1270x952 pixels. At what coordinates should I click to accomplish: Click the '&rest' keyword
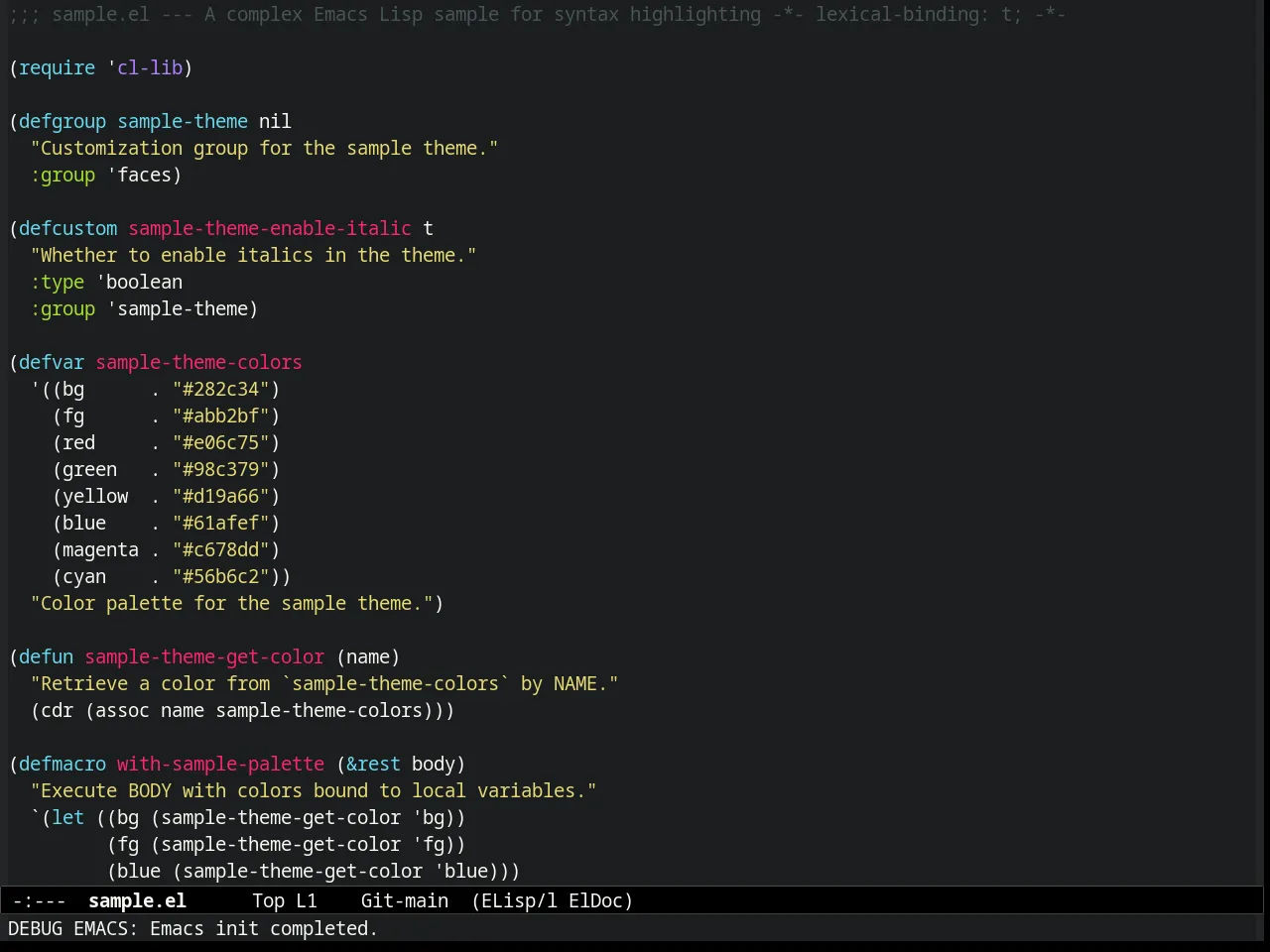[x=373, y=764]
